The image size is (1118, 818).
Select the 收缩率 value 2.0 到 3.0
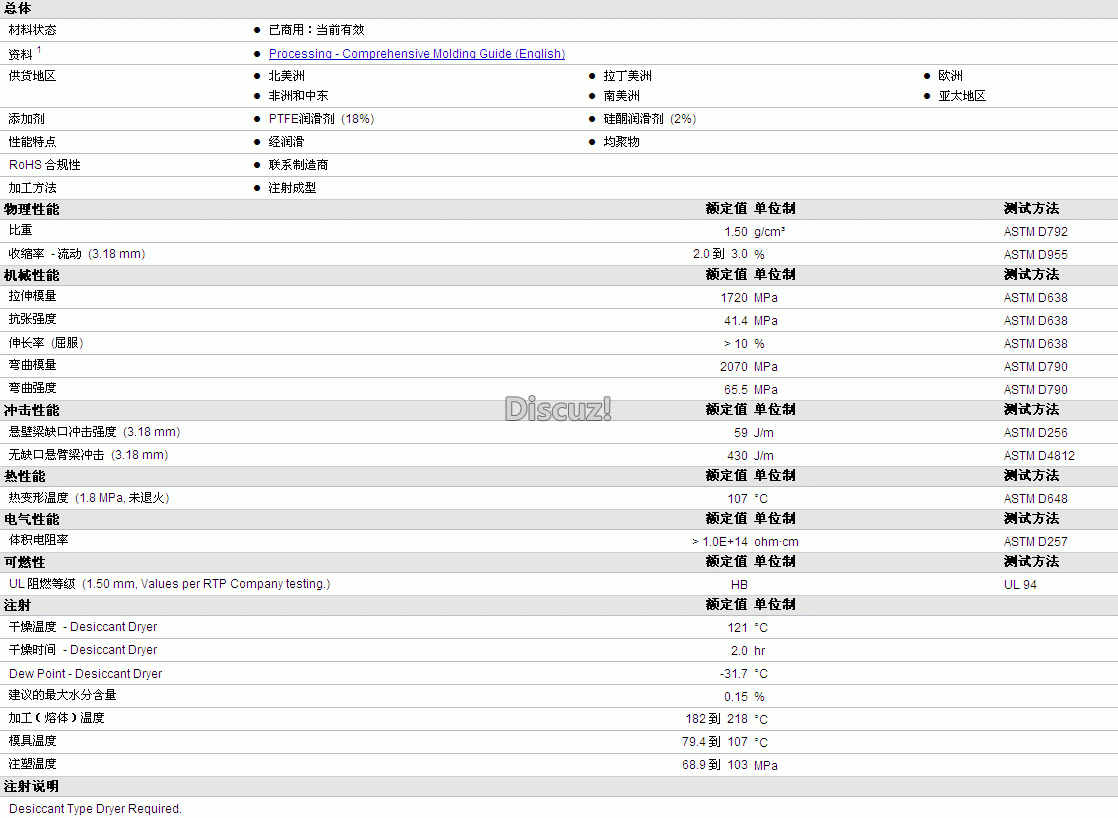720,254
